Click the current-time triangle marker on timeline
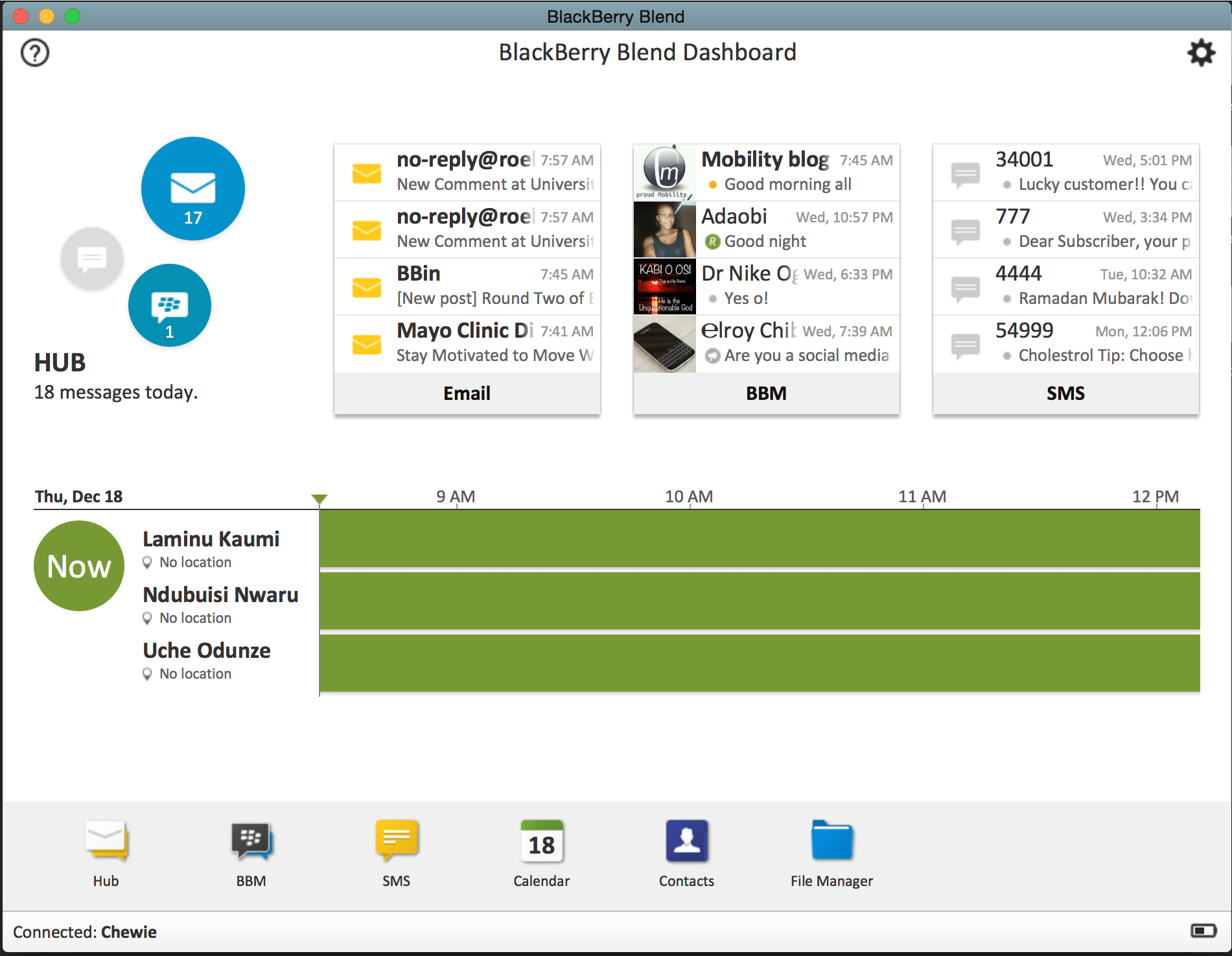The width and height of the screenshot is (1232, 956). pos(320,499)
